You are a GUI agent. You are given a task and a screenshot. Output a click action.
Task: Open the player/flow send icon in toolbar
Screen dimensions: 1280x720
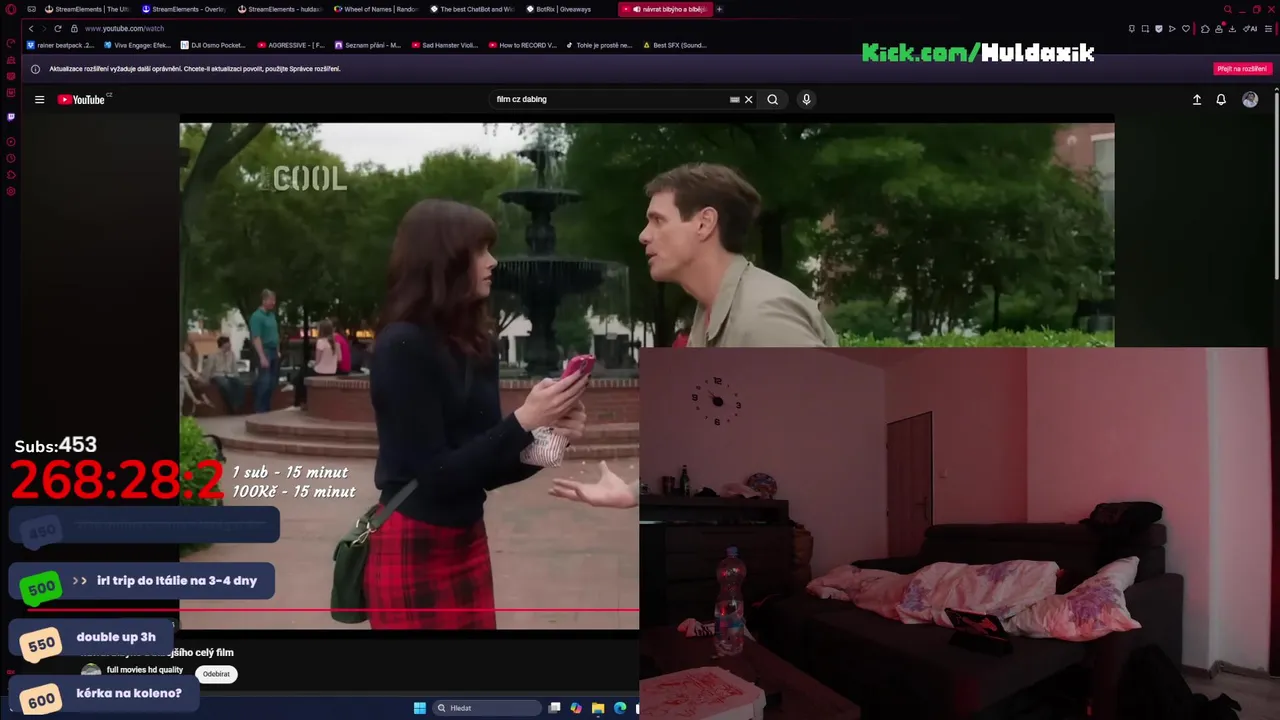(x=1172, y=29)
